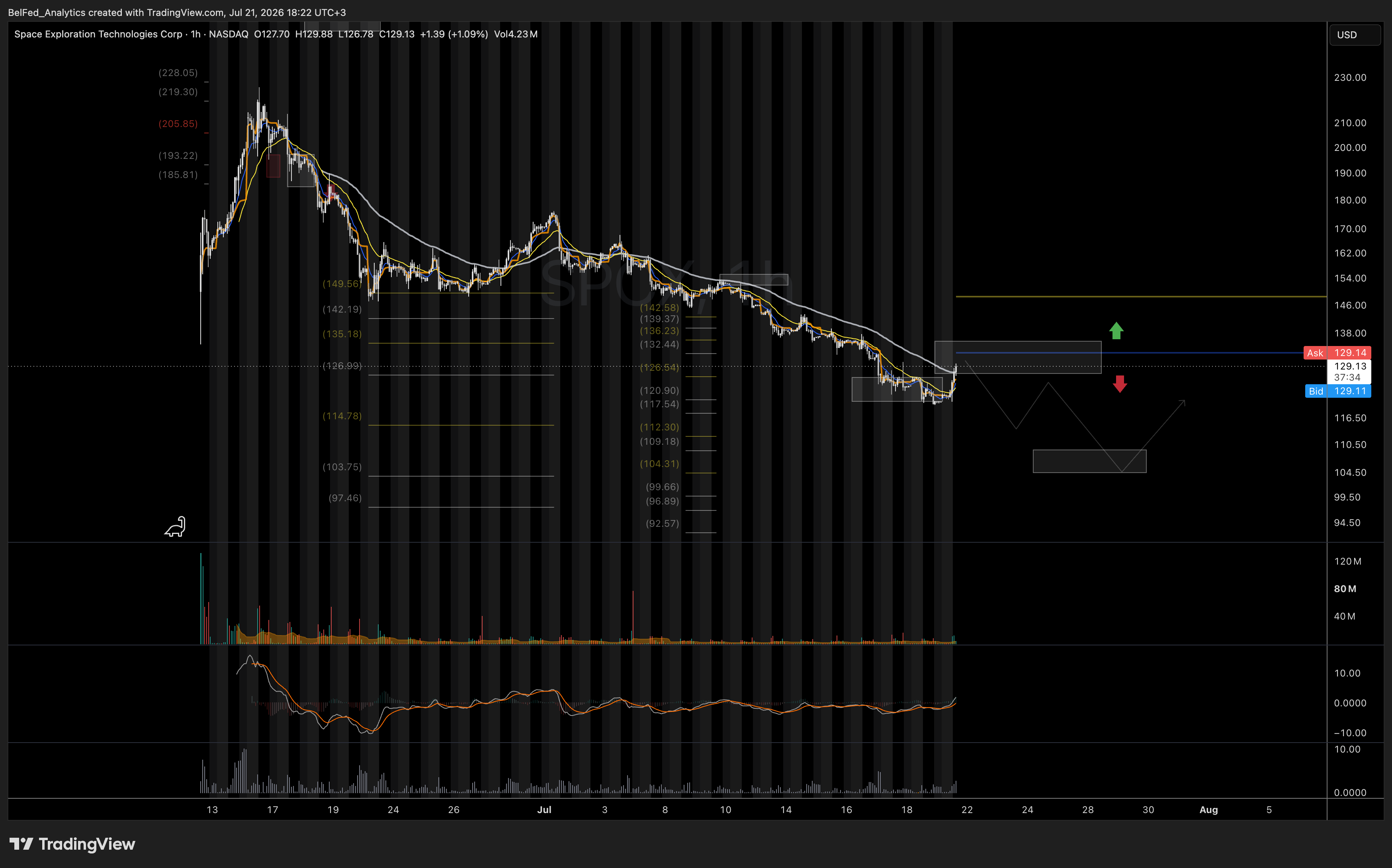This screenshot has height=868, width=1392.
Task: Click the Vol 4.23M legend value
Action: point(516,35)
